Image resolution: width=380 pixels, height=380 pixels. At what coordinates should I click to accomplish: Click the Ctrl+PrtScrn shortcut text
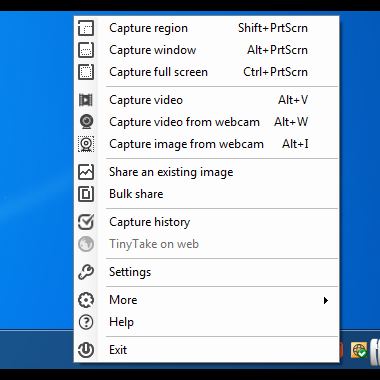pos(275,72)
